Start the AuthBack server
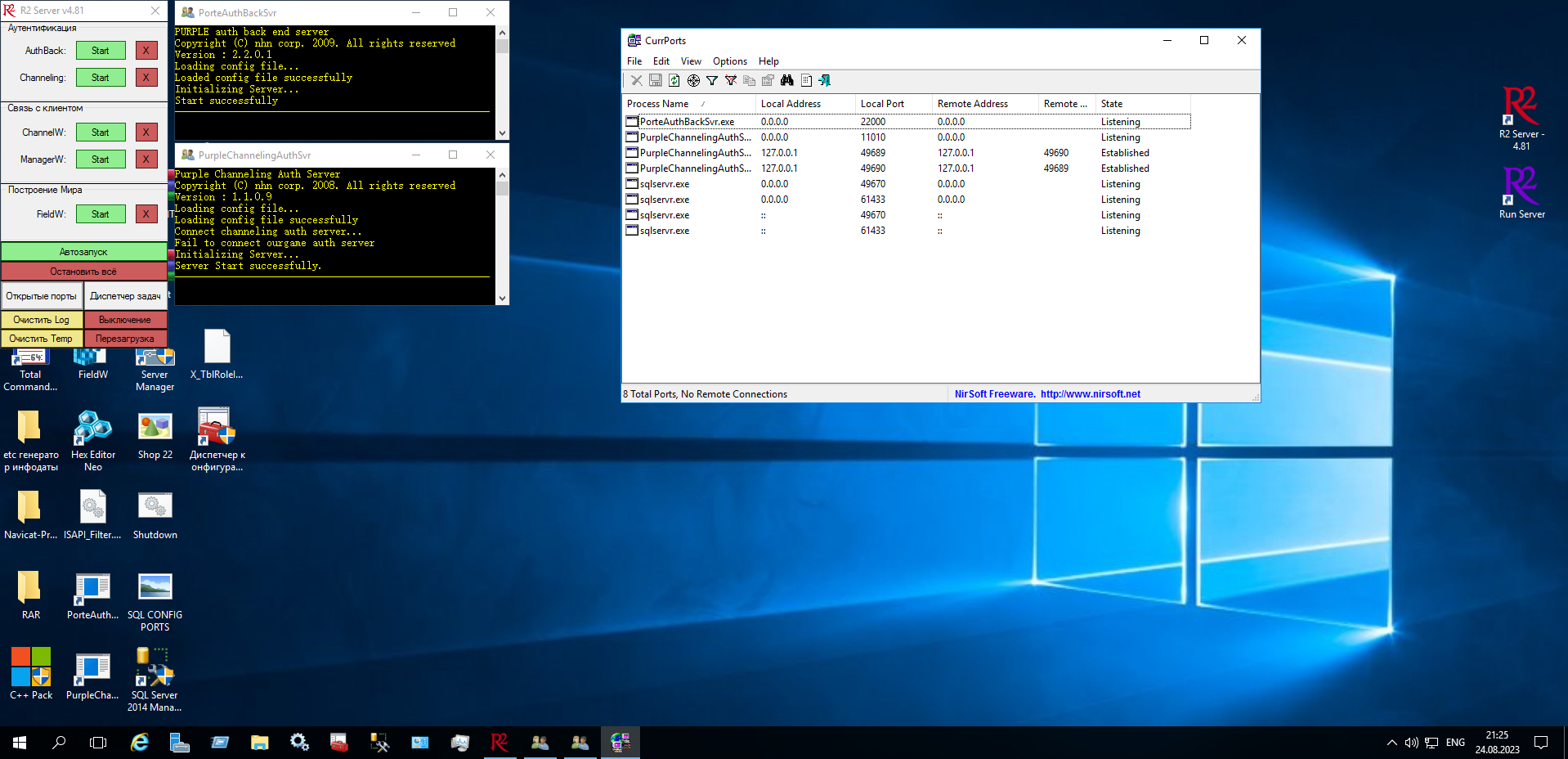 coord(101,51)
